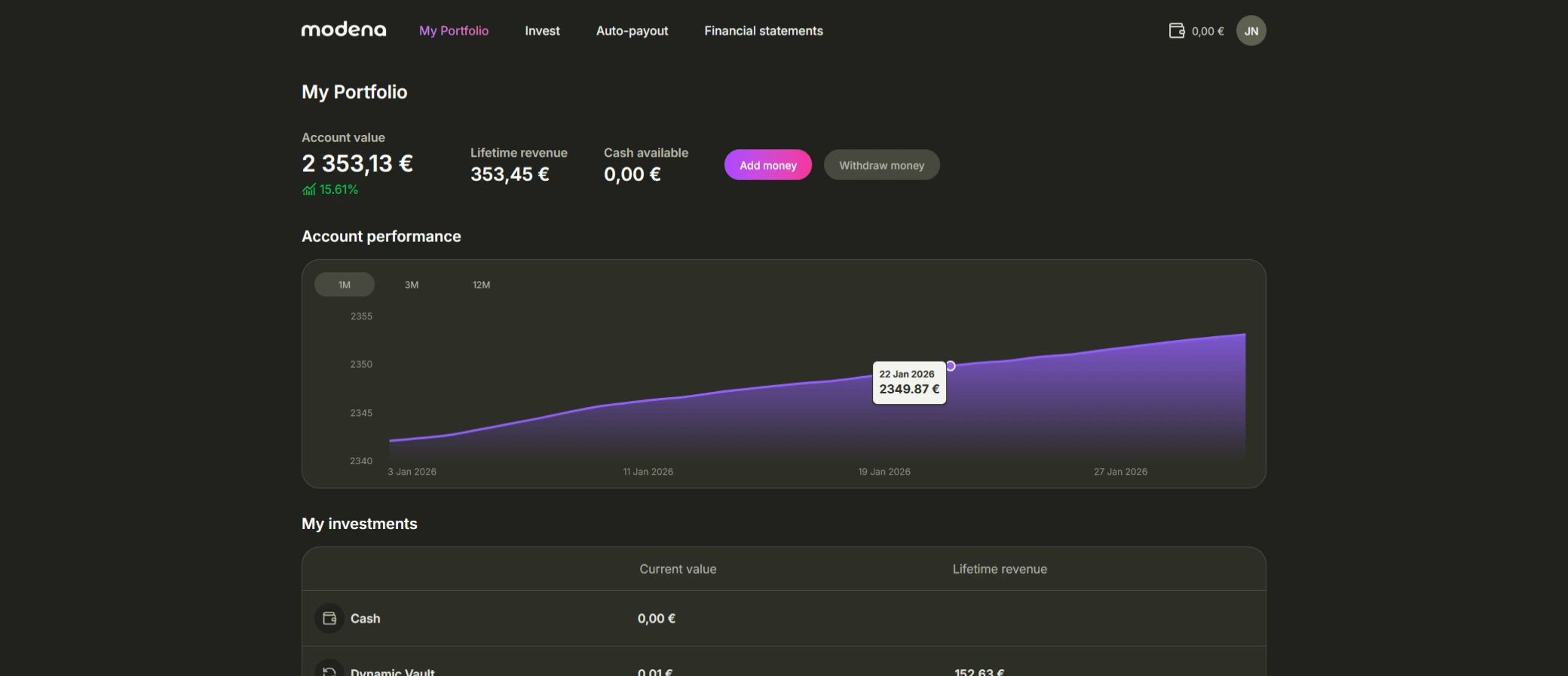Click the Lifetime revenue column header
The image size is (1568, 676).
[1000, 569]
